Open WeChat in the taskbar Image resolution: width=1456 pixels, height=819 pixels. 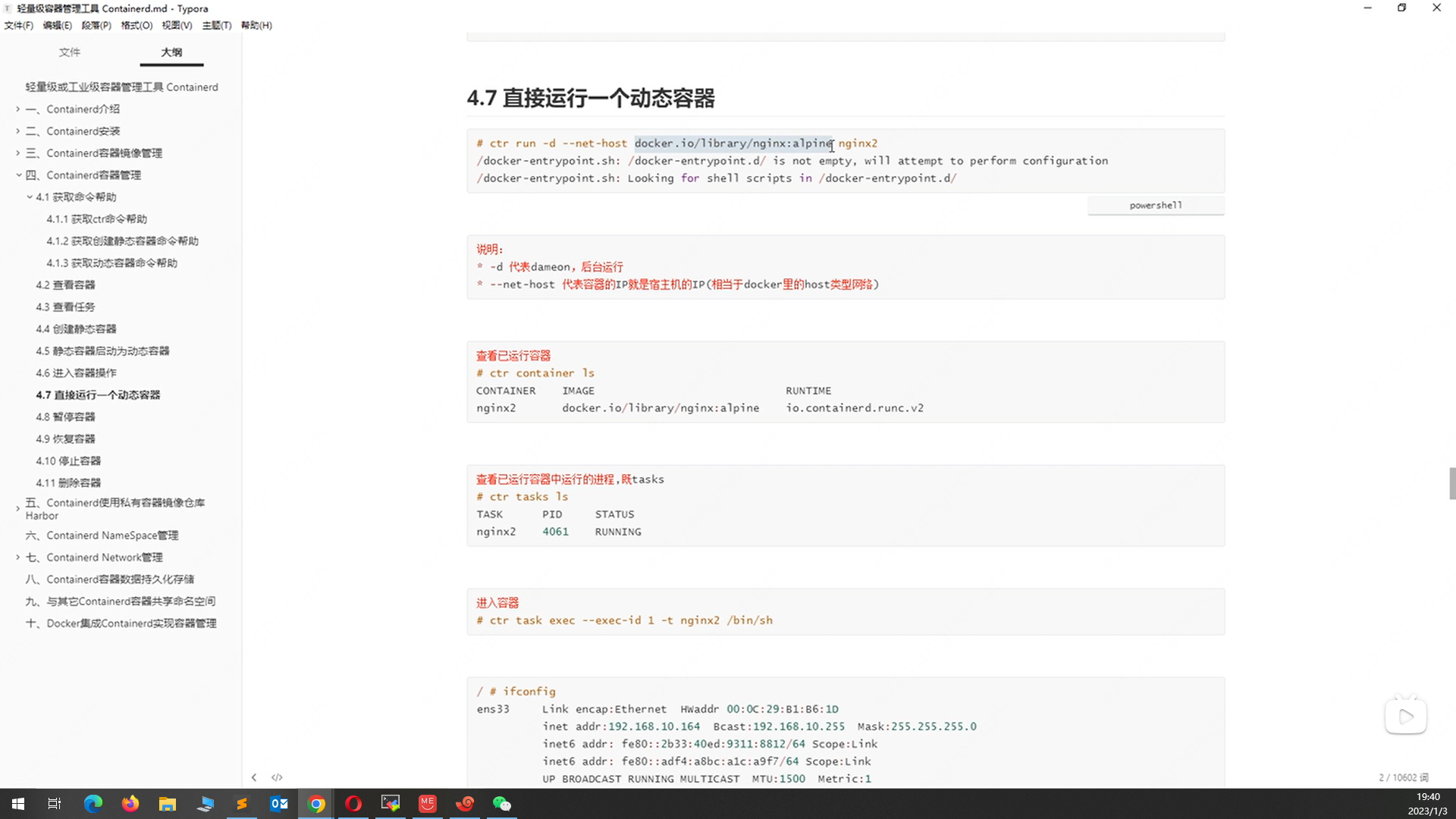tap(502, 804)
